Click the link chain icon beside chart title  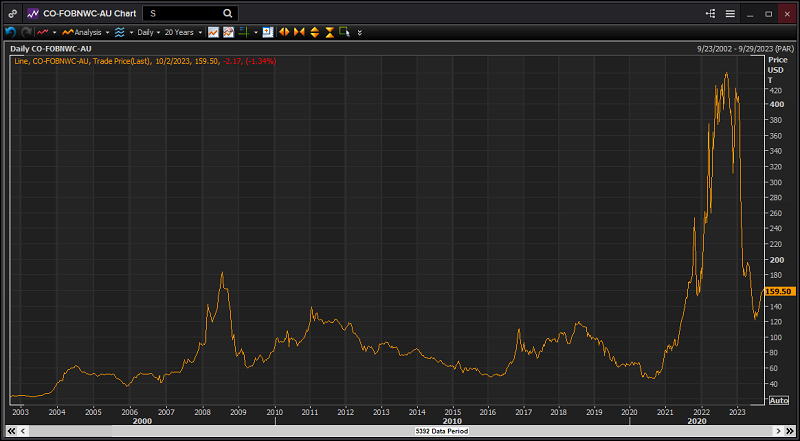(12, 14)
